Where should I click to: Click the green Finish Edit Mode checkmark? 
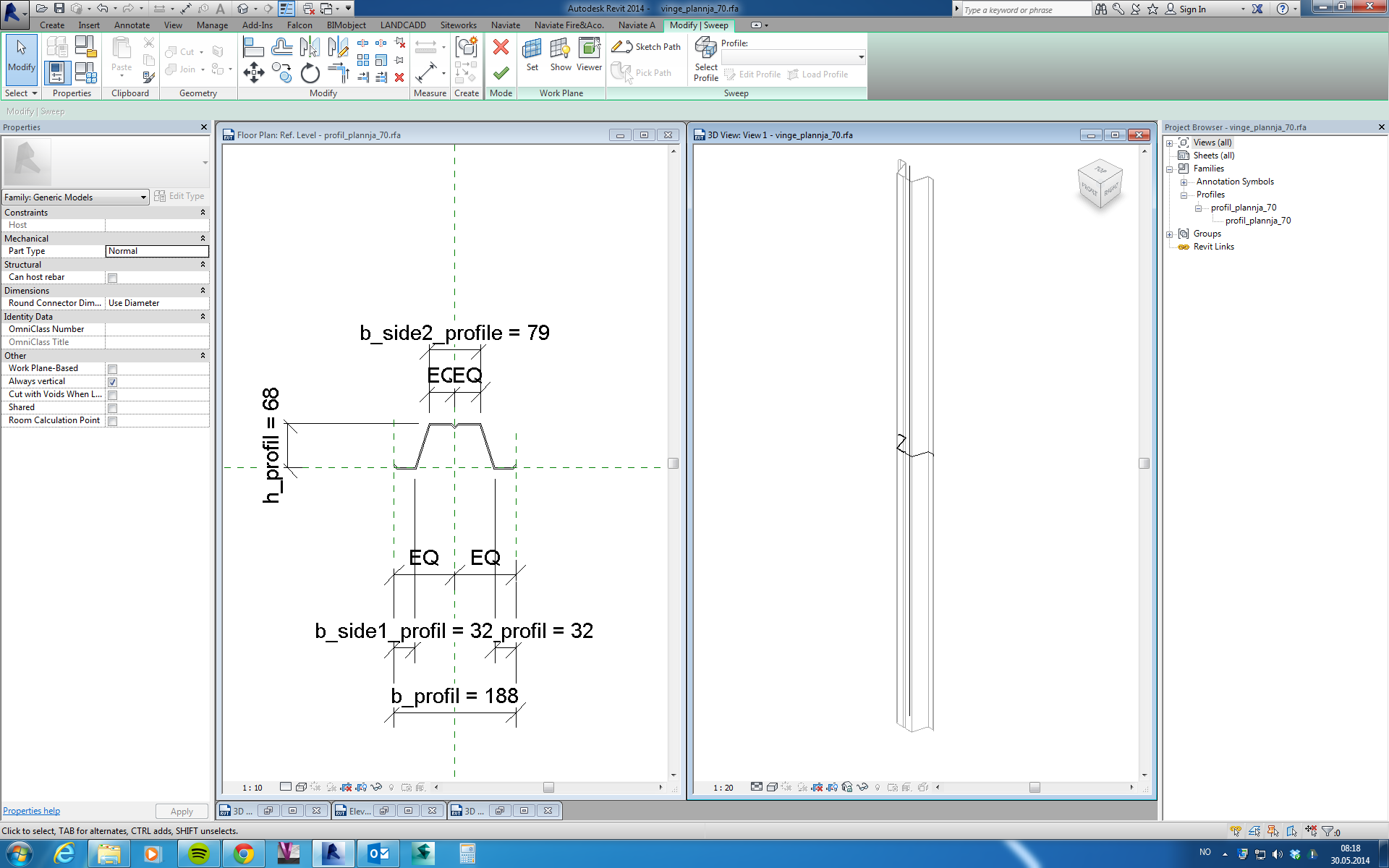[501, 73]
